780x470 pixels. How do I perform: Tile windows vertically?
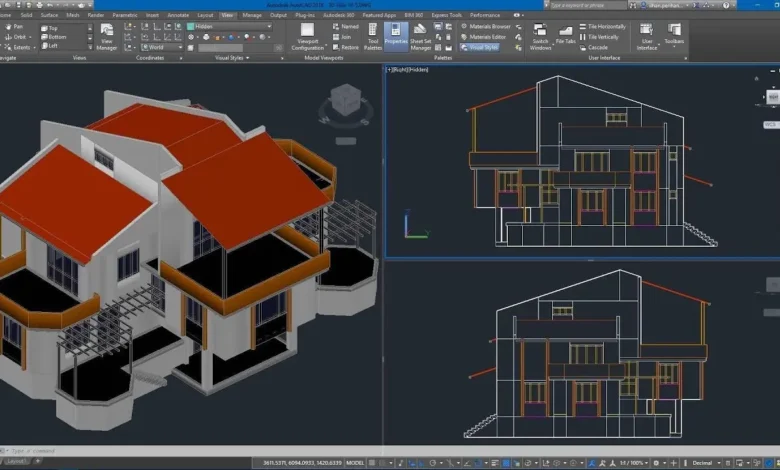(599, 37)
